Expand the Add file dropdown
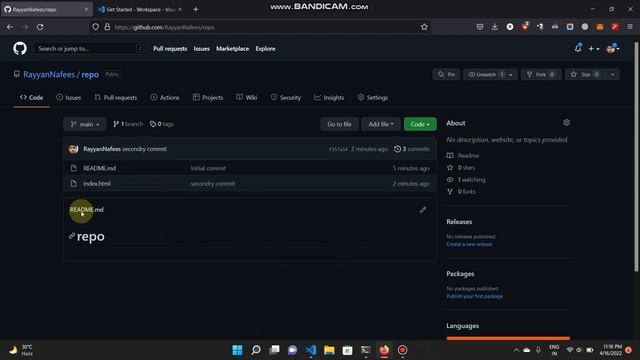 381,124
